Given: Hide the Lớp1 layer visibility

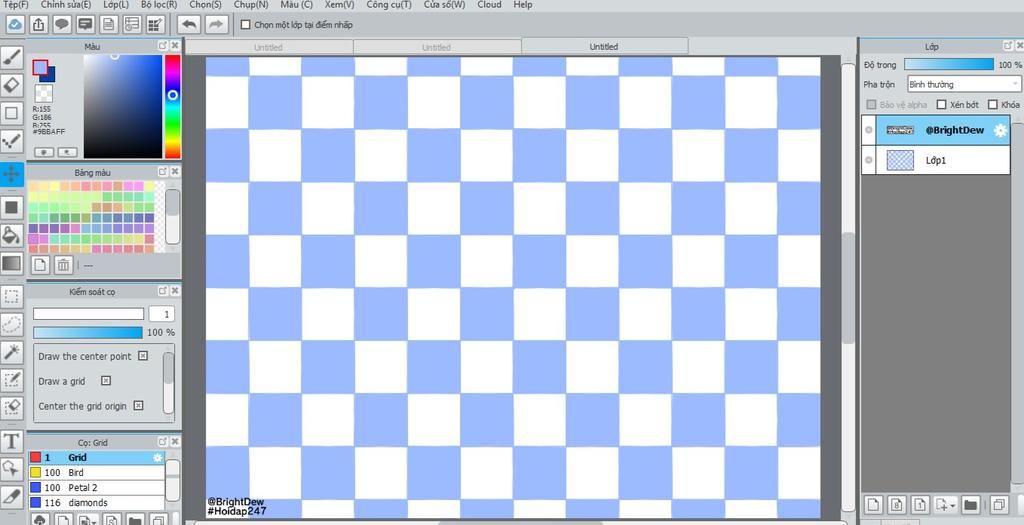Looking at the screenshot, I should pos(869,160).
